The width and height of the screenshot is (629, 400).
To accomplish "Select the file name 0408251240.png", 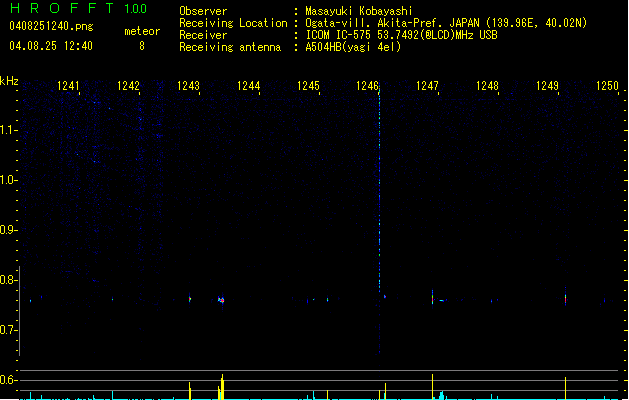I will [51, 26].
